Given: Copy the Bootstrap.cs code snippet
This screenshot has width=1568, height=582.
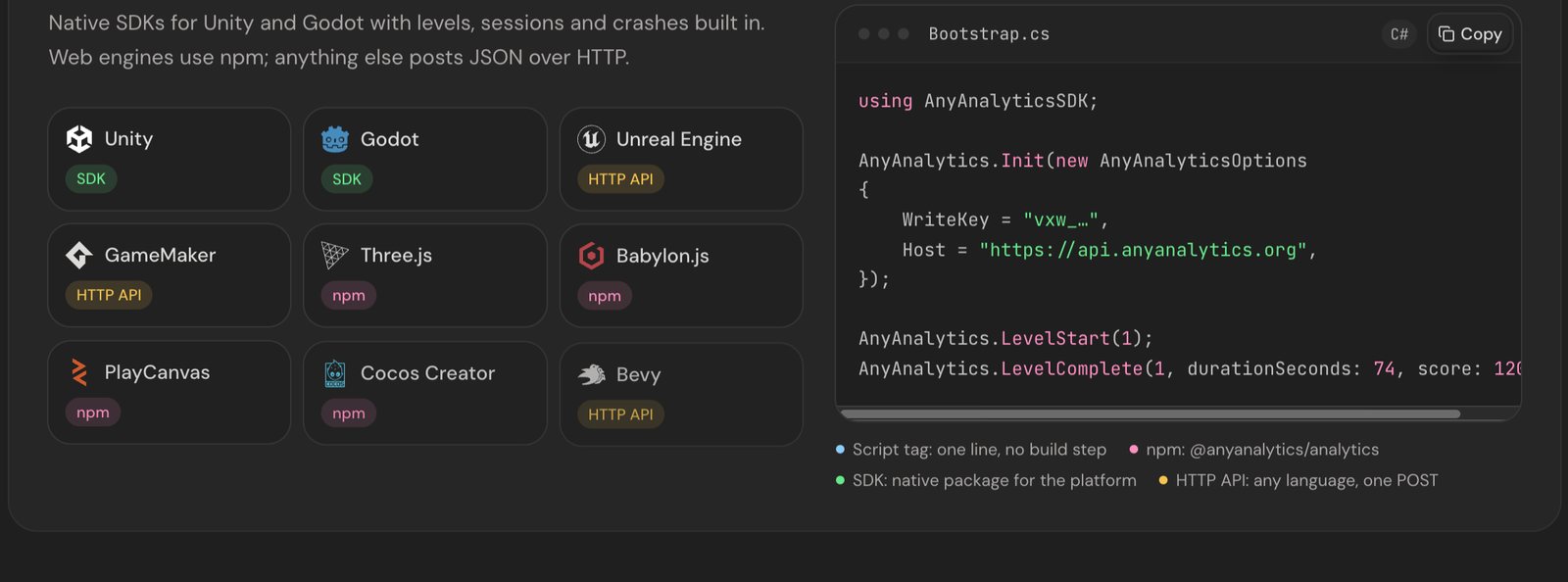Looking at the screenshot, I should pos(1470,34).
